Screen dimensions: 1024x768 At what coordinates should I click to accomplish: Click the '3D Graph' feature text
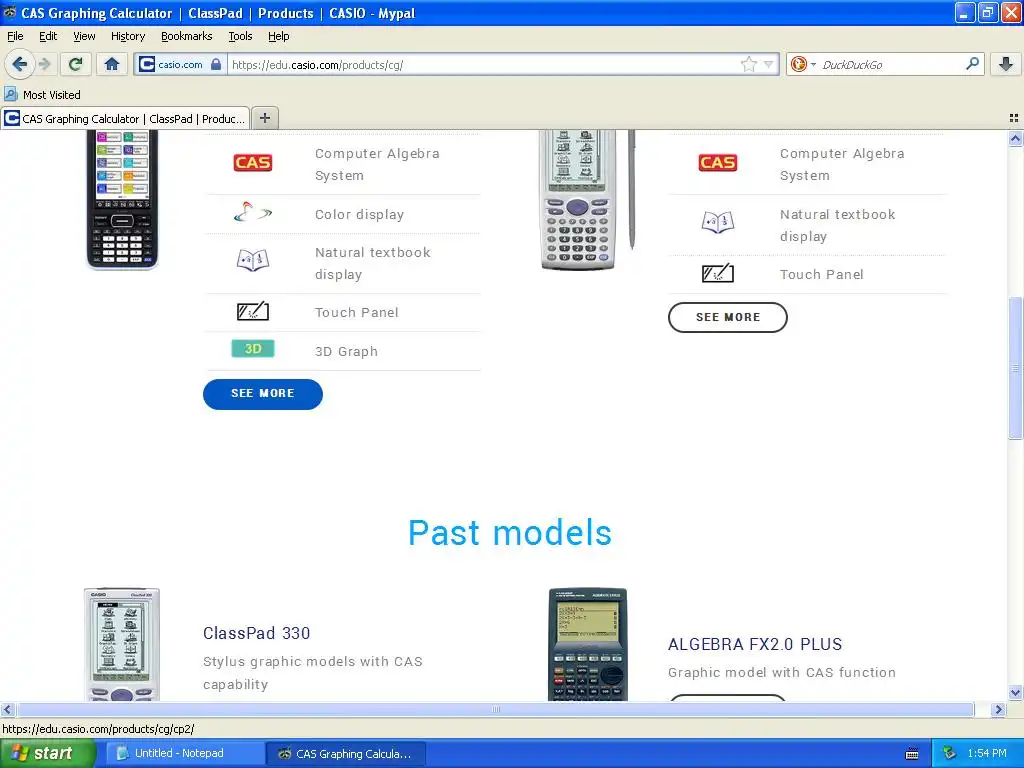pos(346,351)
